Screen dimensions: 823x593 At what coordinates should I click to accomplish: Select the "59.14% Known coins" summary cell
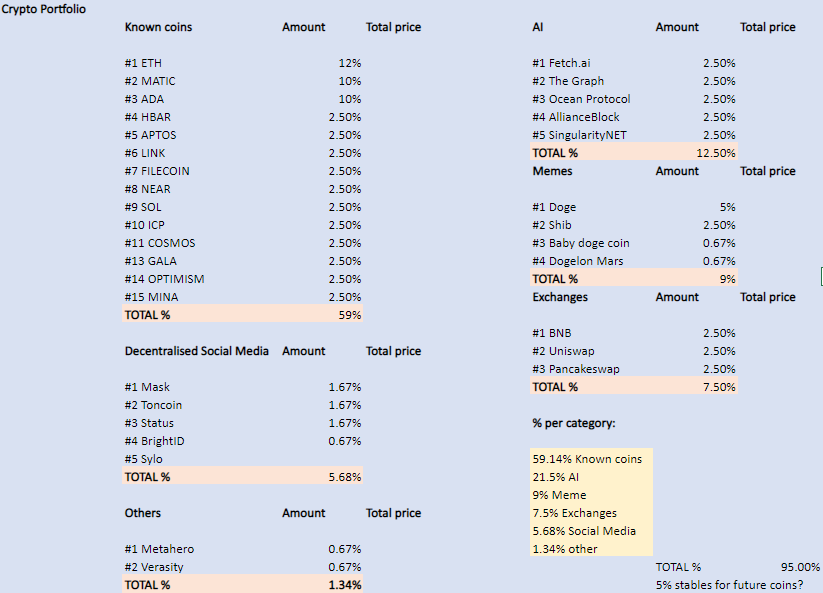[587, 459]
